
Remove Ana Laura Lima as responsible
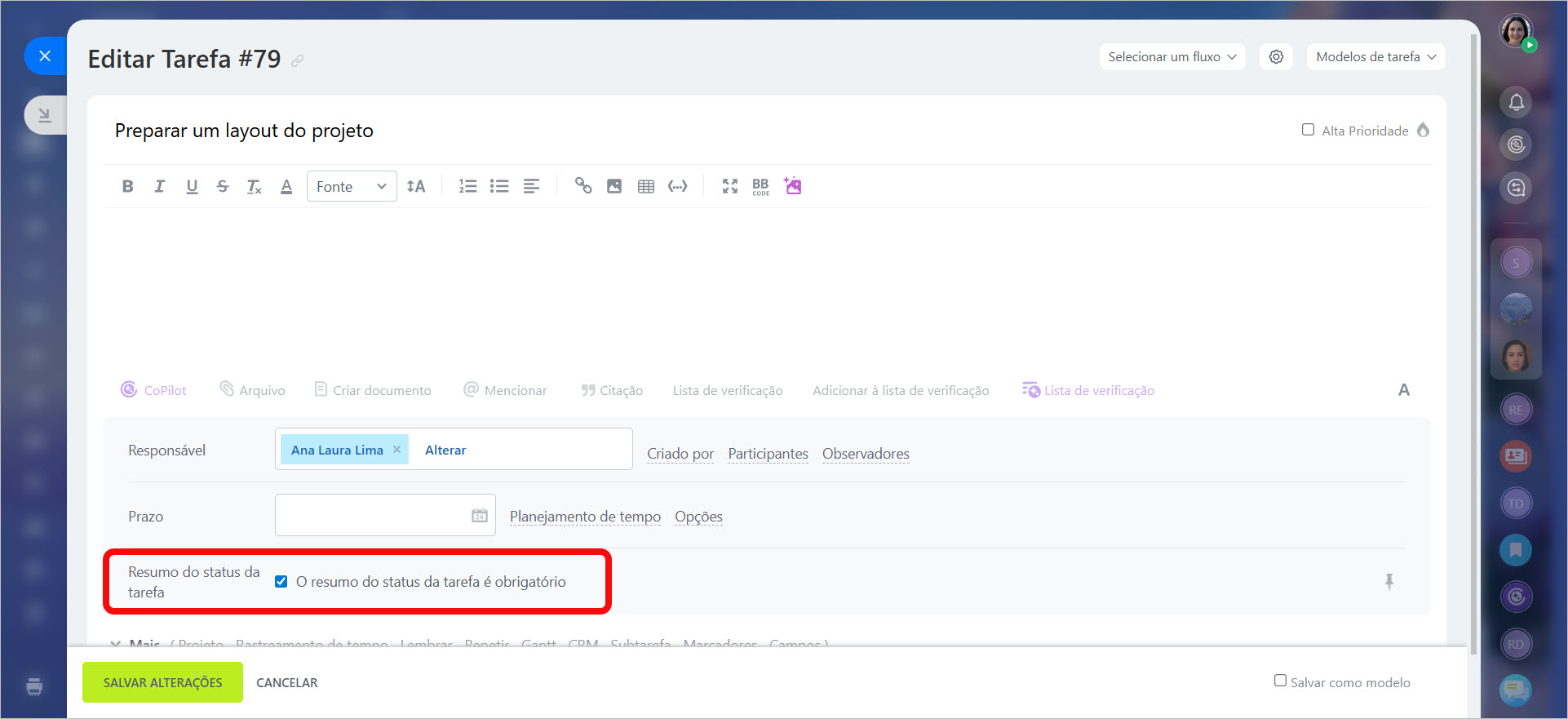pyautogui.click(x=396, y=450)
